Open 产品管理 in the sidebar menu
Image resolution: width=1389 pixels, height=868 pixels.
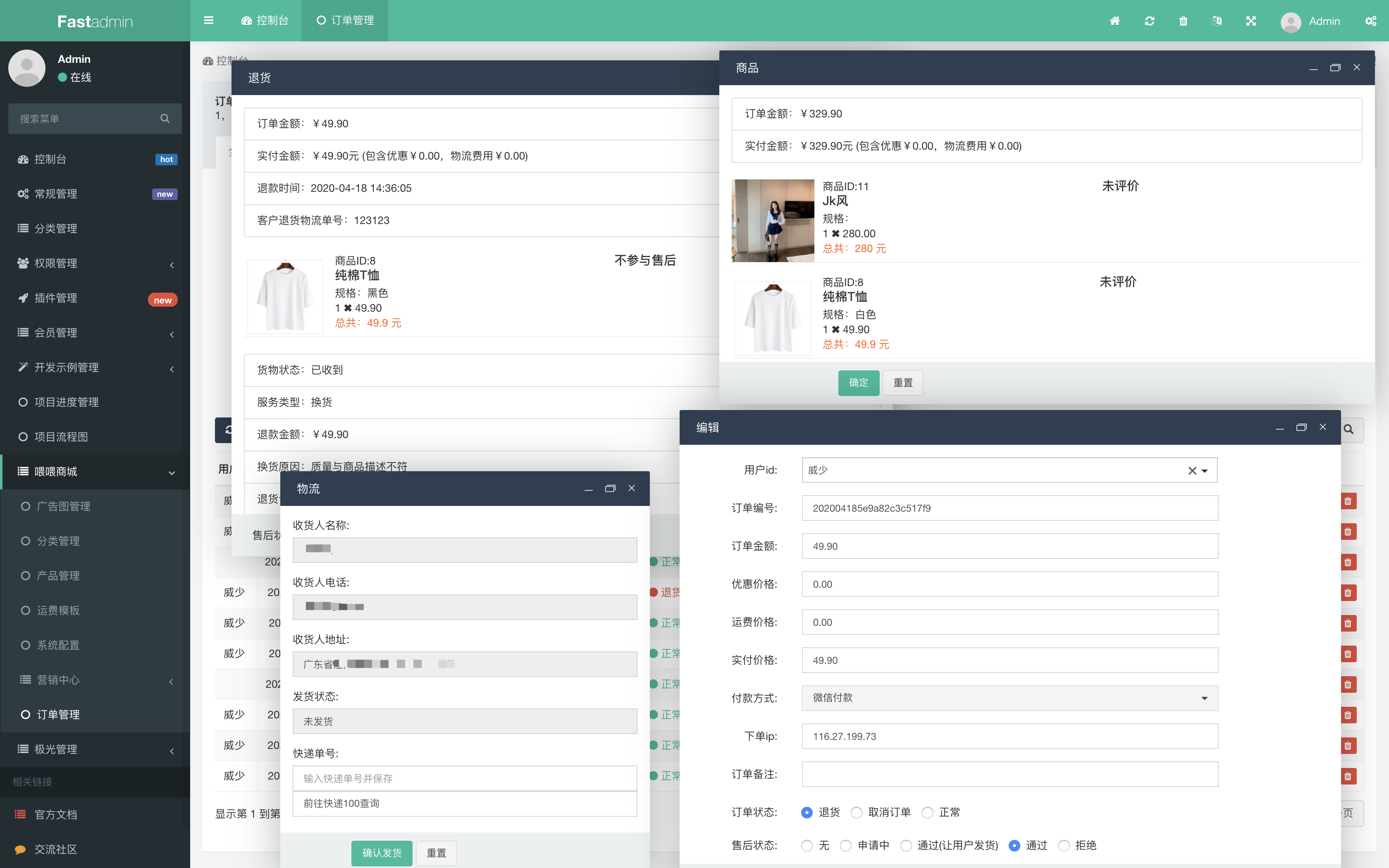(x=58, y=576)
